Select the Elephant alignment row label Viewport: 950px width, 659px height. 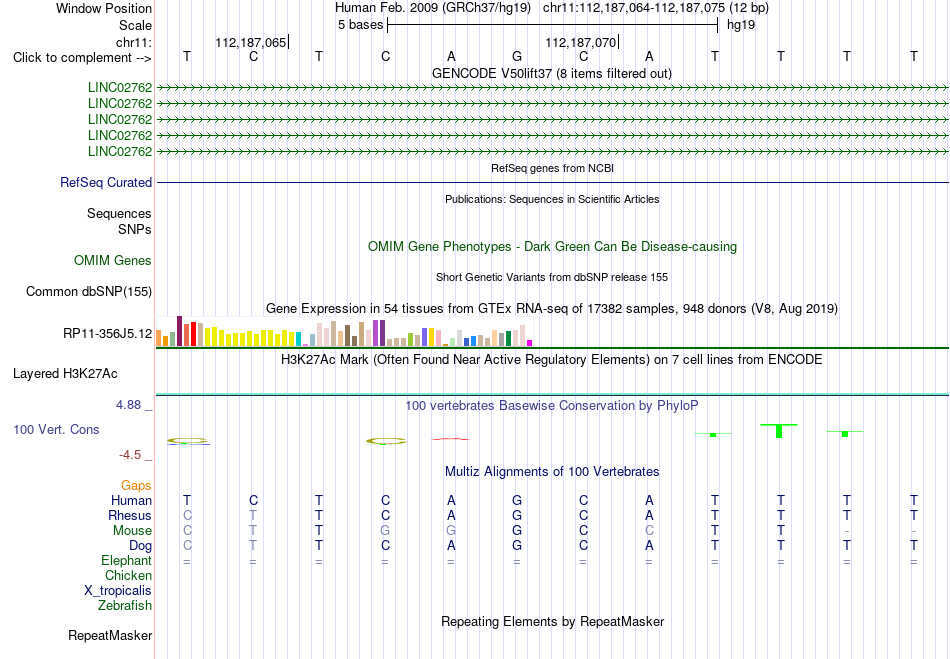click(126, 560)
